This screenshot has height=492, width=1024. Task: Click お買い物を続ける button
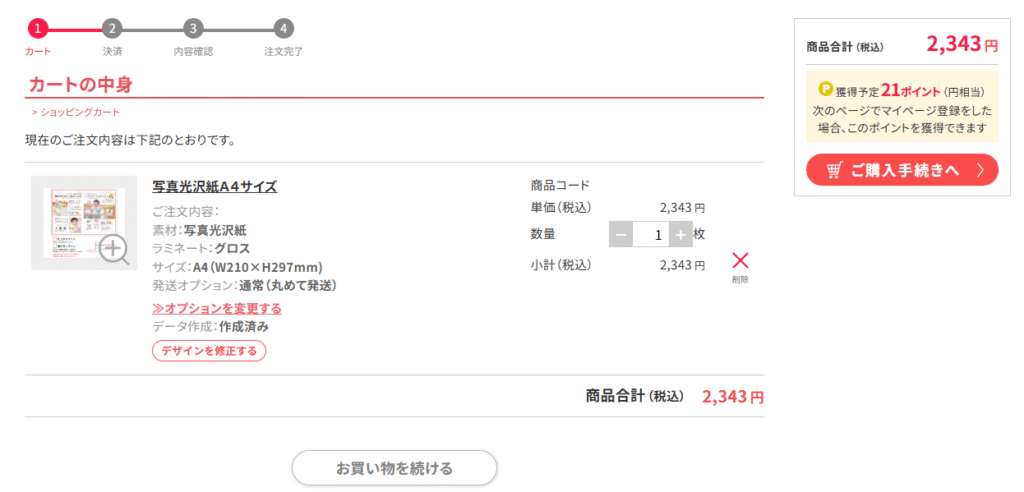(394, 468)
